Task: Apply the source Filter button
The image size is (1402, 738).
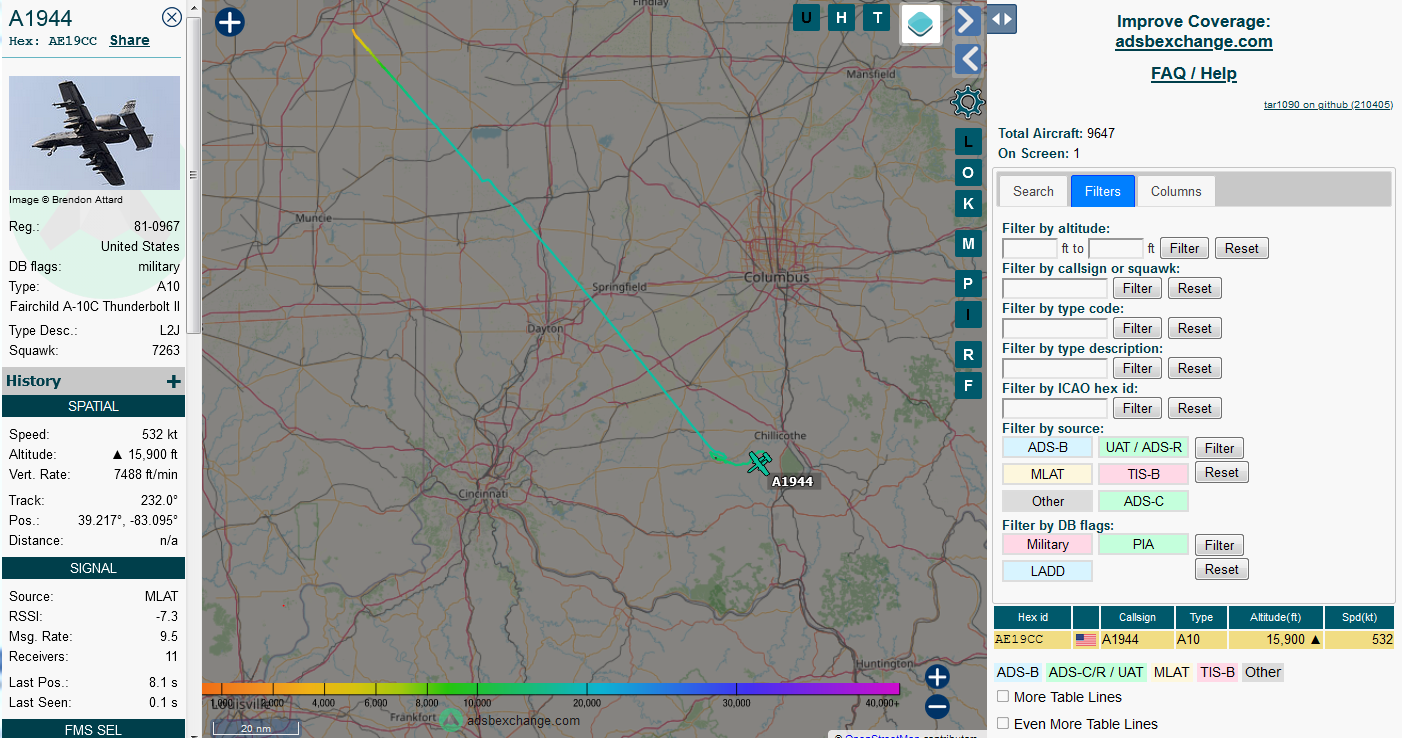Action: 1220,448
